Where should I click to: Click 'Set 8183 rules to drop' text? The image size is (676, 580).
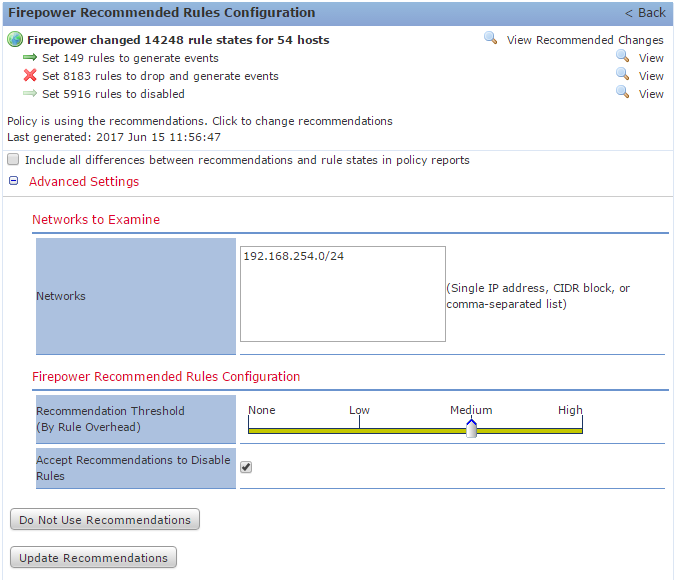[160, 76]
